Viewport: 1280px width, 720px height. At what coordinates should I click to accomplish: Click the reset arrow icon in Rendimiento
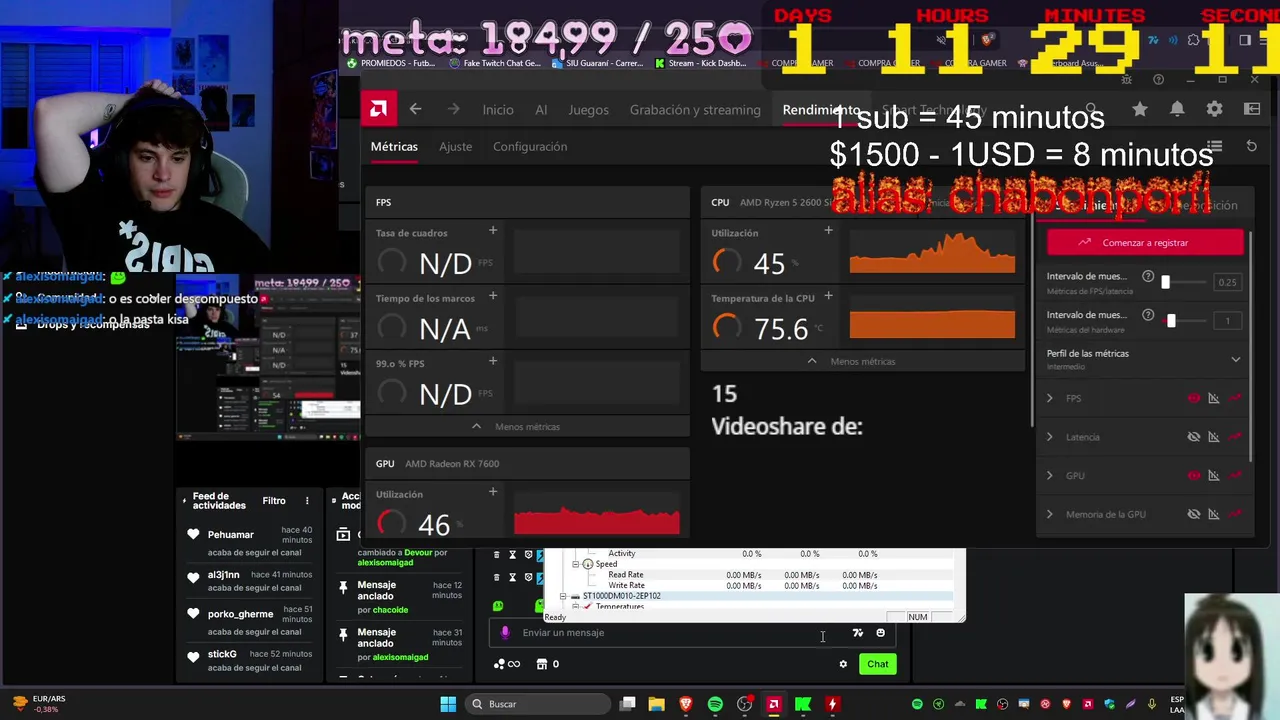(x=1251, y=146)
